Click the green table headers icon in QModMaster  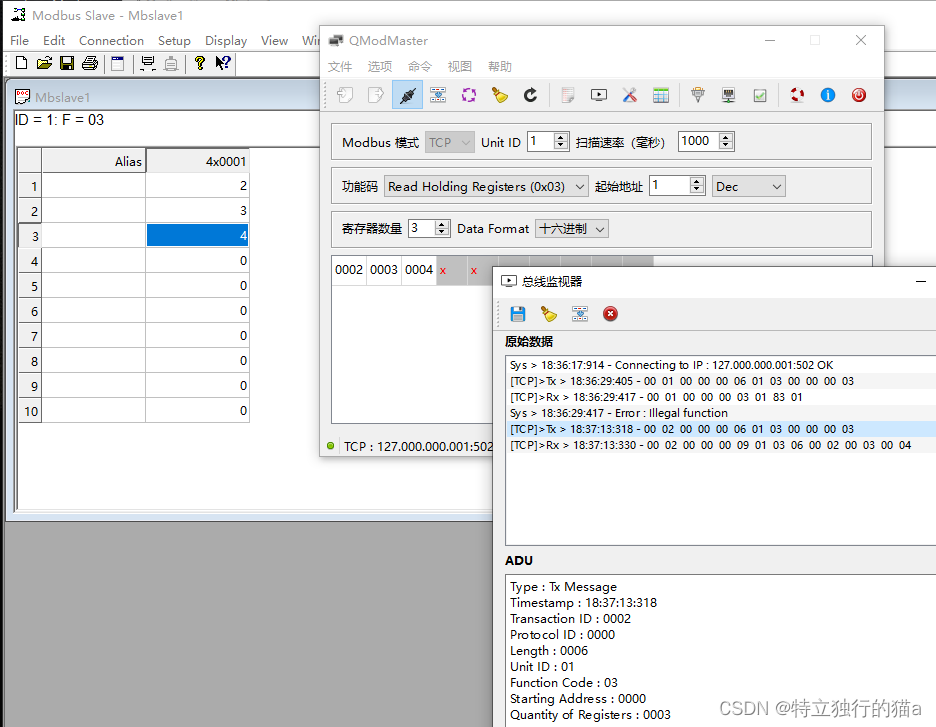[661, 95]
